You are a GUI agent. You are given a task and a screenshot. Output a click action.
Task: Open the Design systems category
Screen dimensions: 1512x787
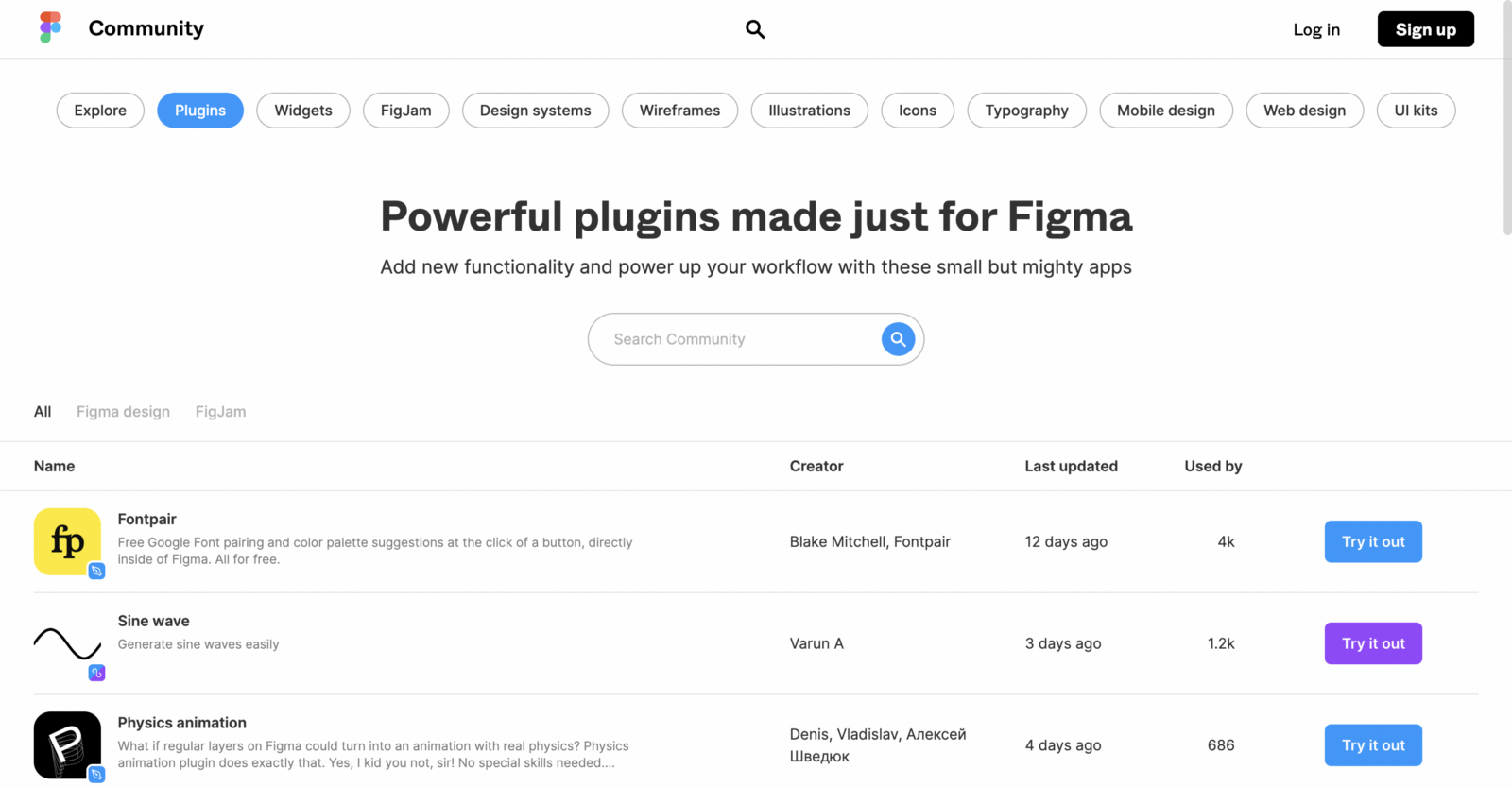[x=535, y=111]
